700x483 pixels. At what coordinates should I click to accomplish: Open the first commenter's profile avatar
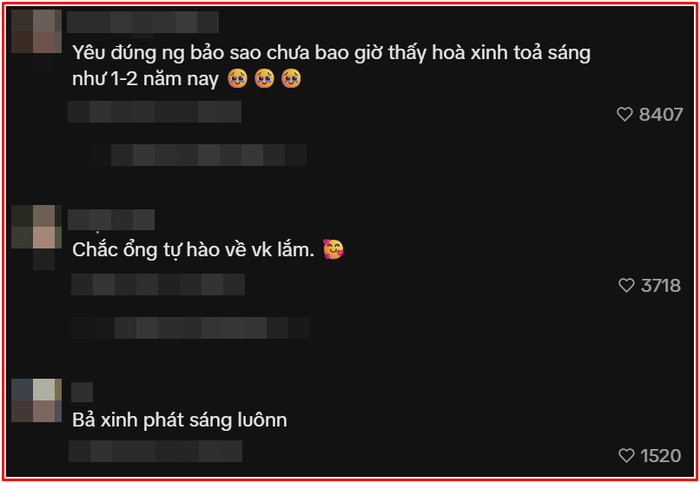(x=36, y=31)
